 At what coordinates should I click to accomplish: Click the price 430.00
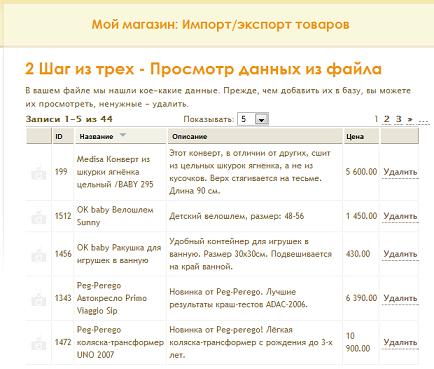coord(358,254)
